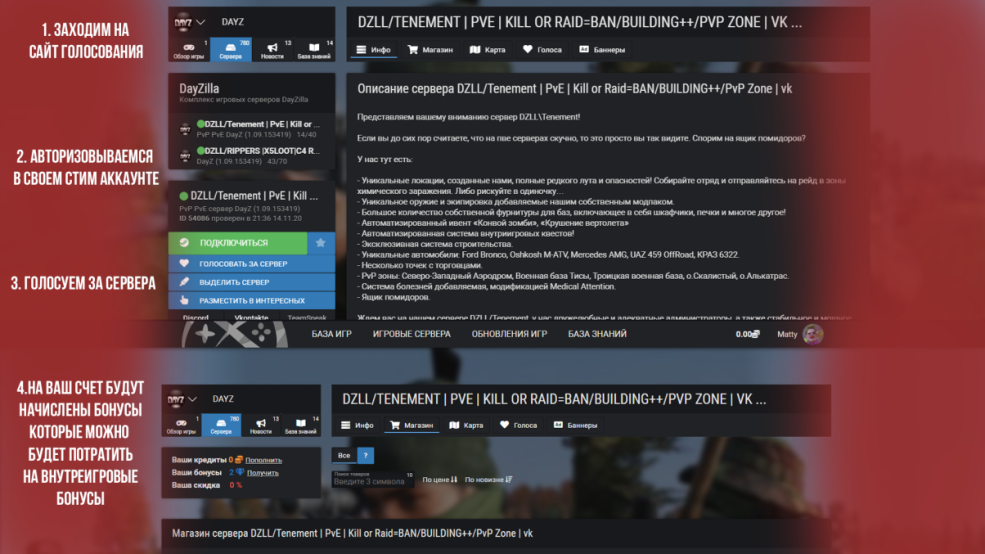The height and width of the screenshot is (554, 985).
Task: Click the Получить link next to bonuses
Action: tap(263, 473)
